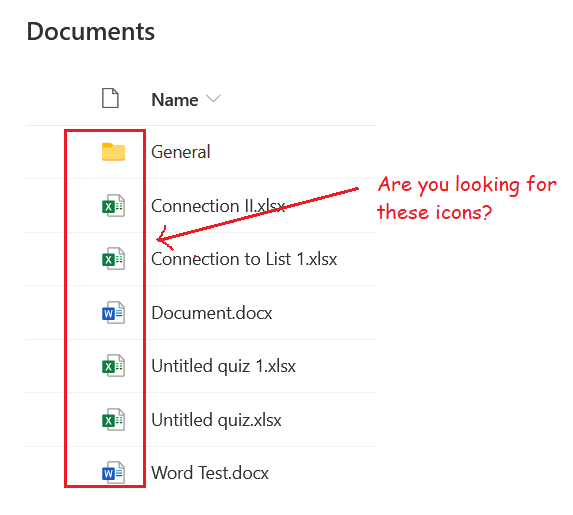Viewport: 573px width, 515px height.
Task: Open the file Word Test.docx
Action: coord(210,473)
